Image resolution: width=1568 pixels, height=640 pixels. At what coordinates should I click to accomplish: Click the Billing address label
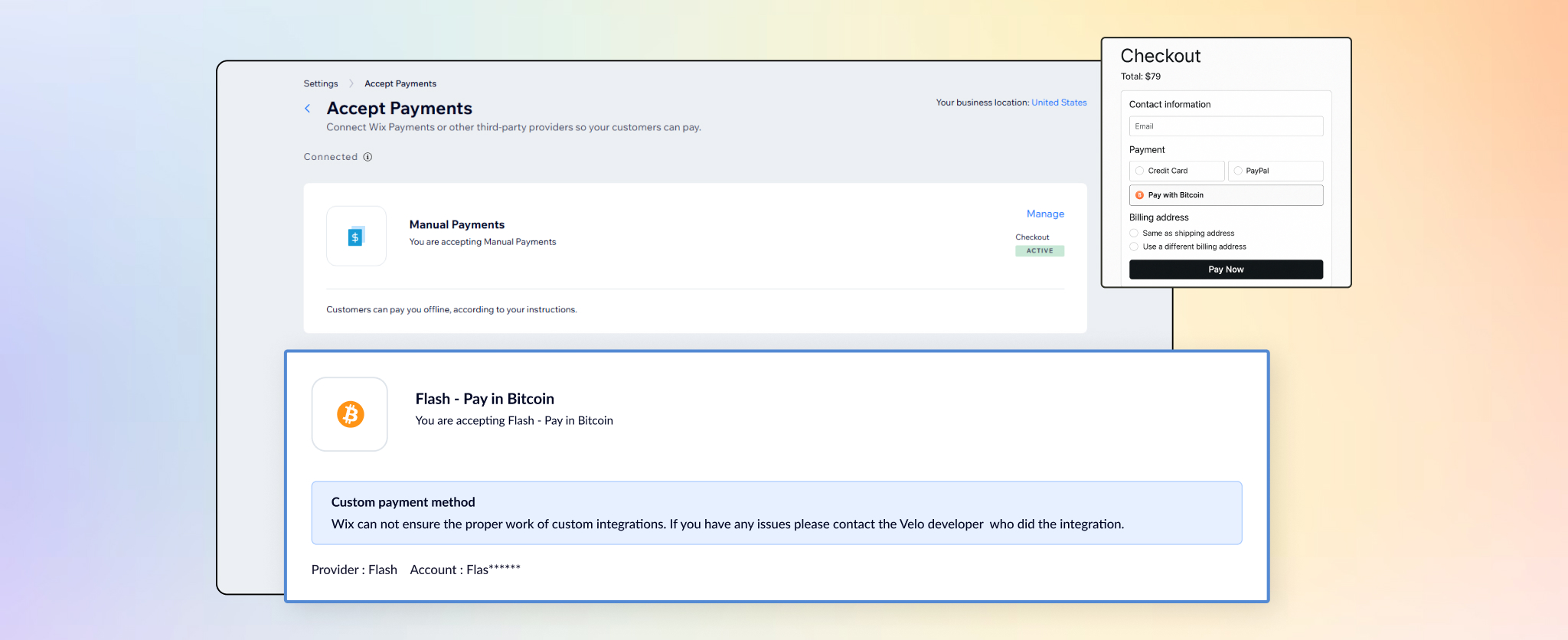coord(1159,217)
